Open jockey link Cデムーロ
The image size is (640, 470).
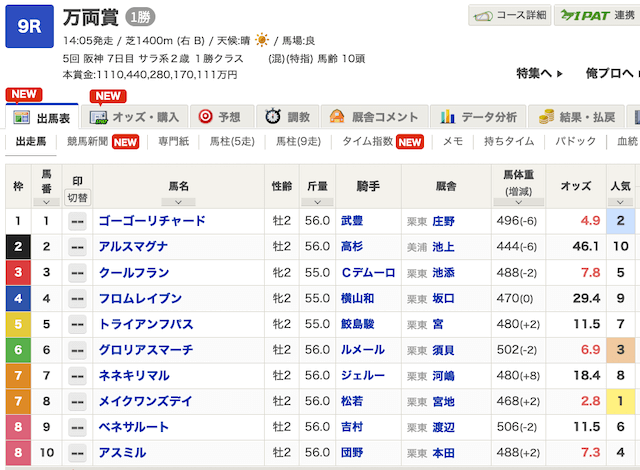(366, 272)
